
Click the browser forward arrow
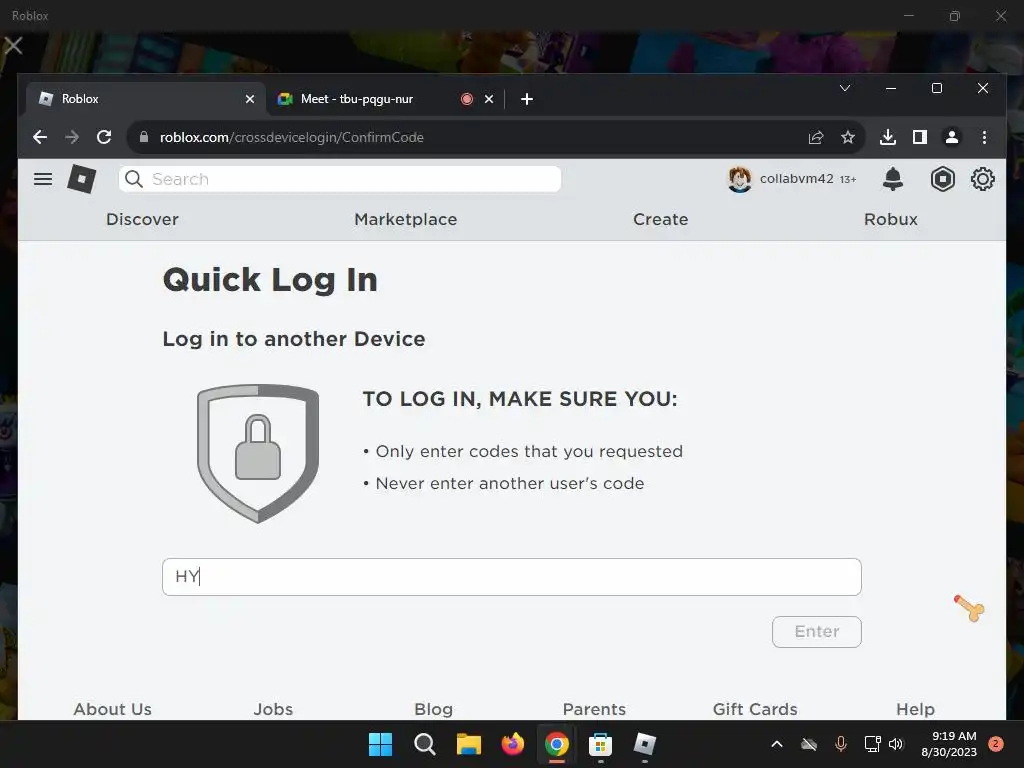(x=72, y=137)
